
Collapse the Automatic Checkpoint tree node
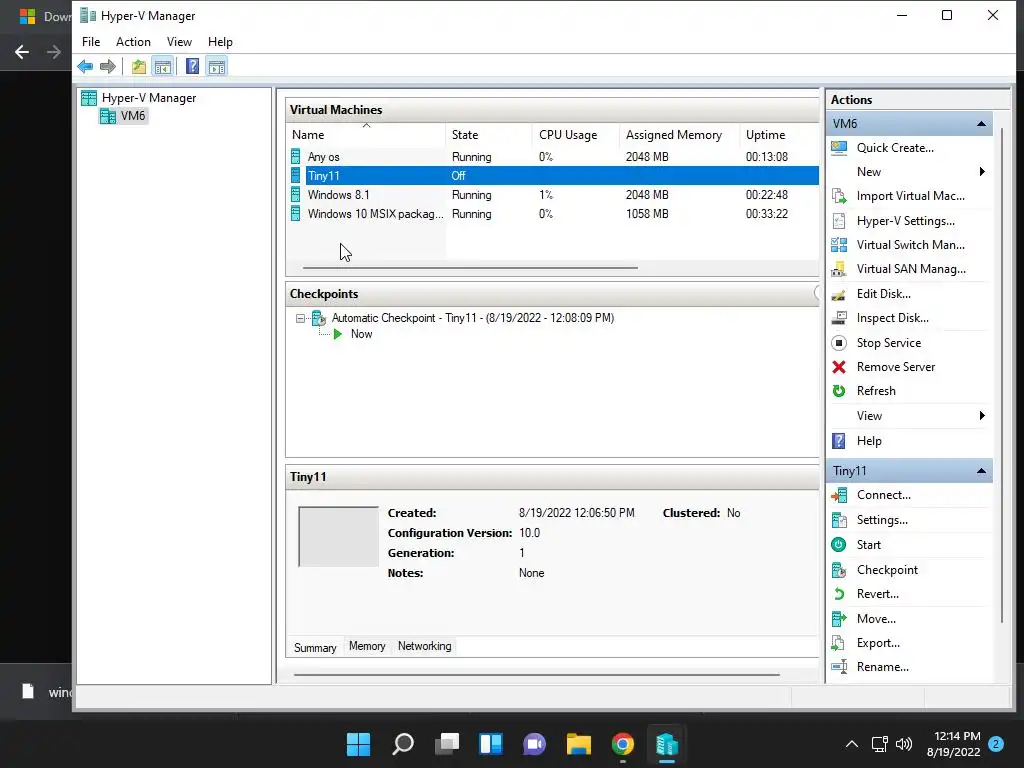point(300,319)
